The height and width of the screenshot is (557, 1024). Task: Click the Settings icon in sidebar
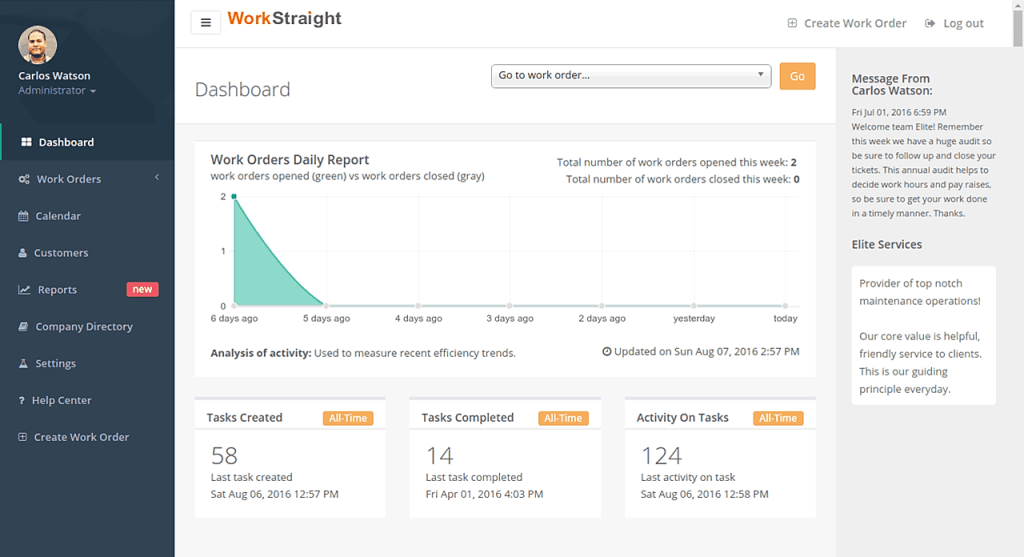coord(23,364)
